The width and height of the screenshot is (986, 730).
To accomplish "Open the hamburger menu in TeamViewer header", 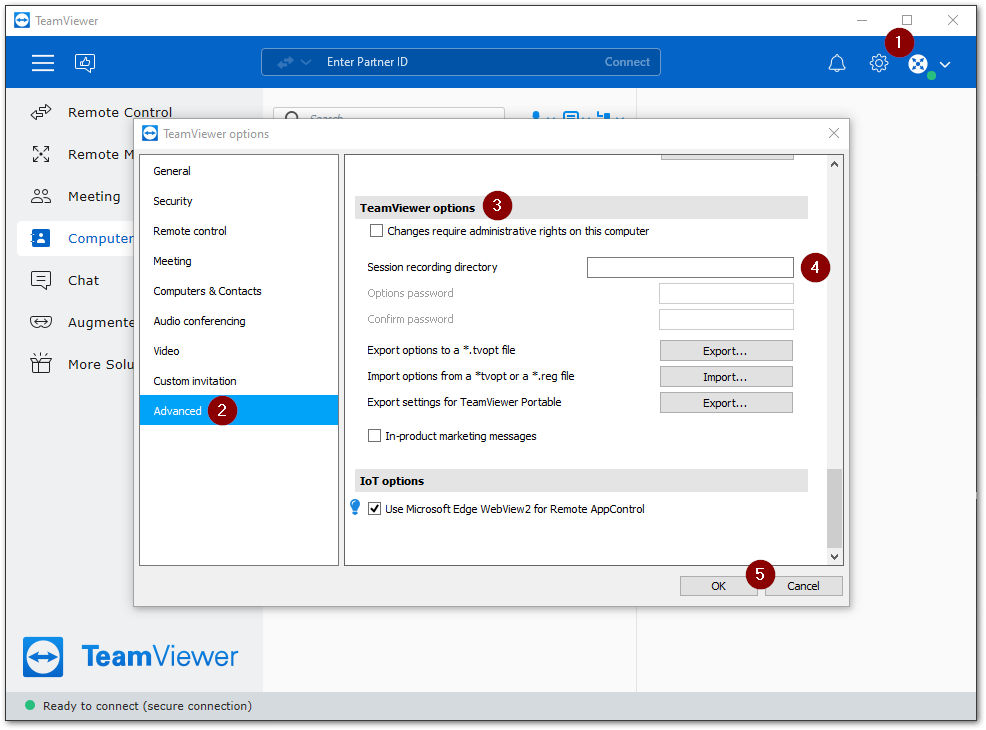I will tap(43, 62).
